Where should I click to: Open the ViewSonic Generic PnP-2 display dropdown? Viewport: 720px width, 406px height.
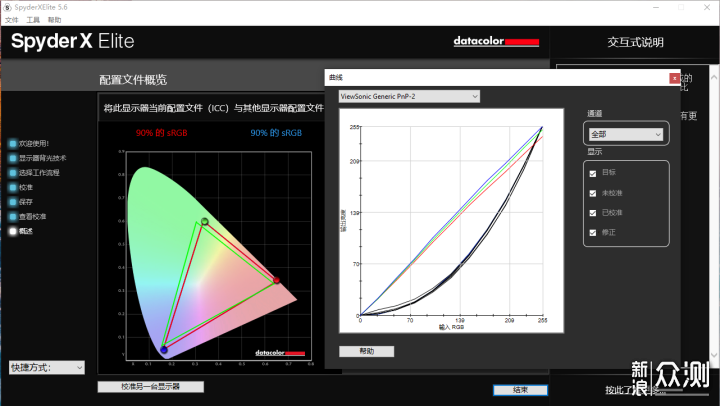tap(409, 96)
